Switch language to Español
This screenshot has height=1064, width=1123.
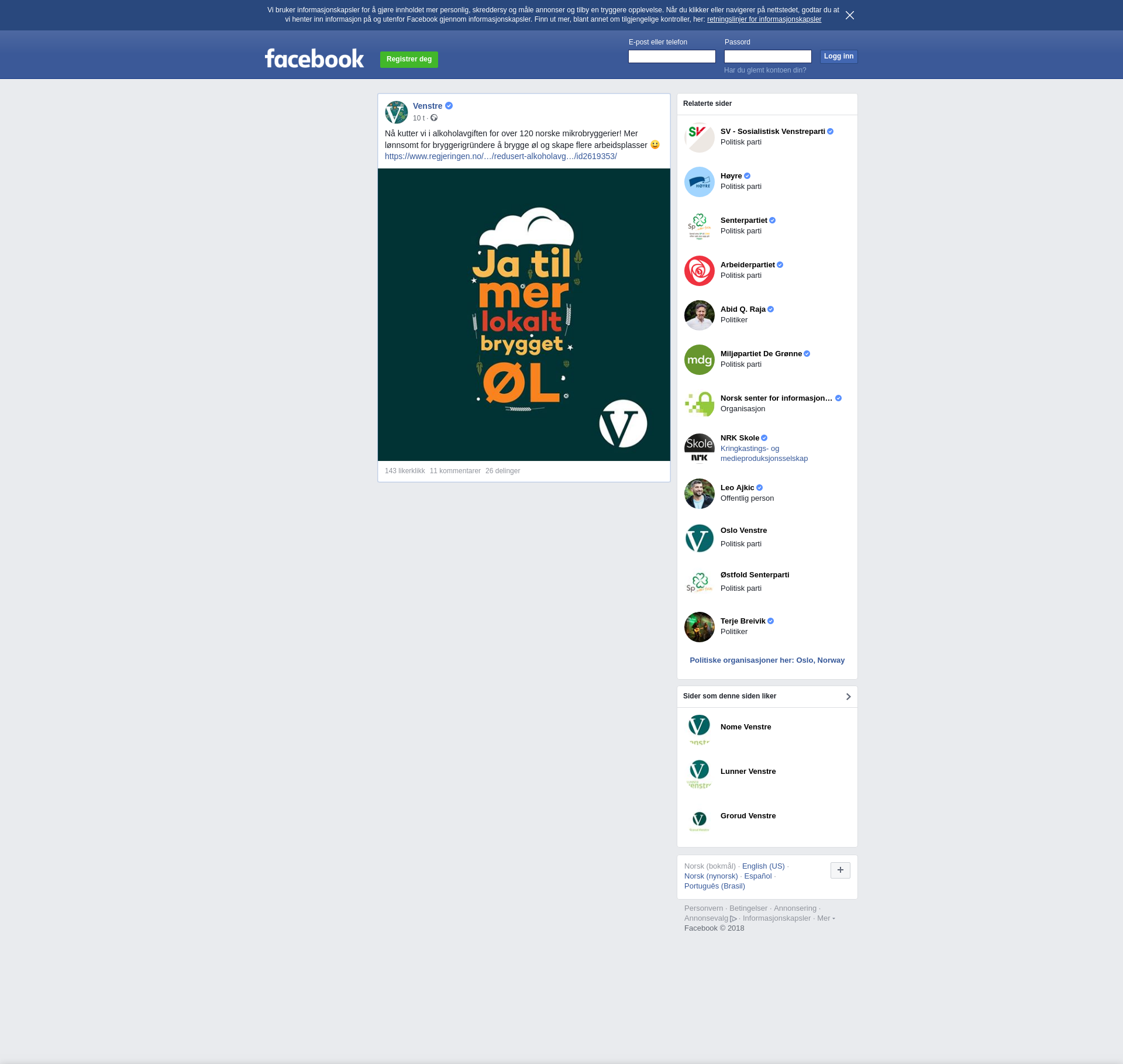pos(758,876)
